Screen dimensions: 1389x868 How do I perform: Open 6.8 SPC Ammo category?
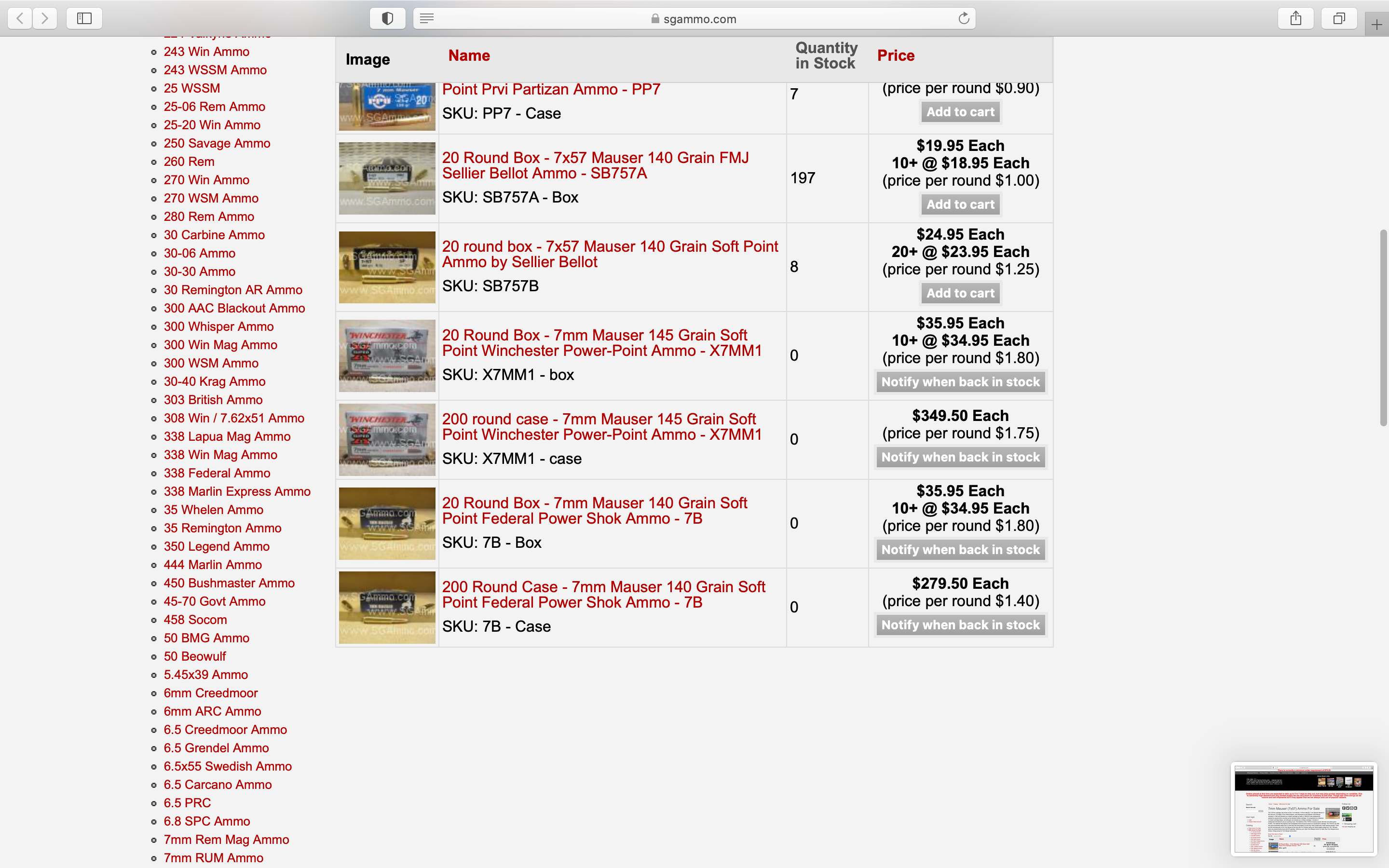point(206,822)
